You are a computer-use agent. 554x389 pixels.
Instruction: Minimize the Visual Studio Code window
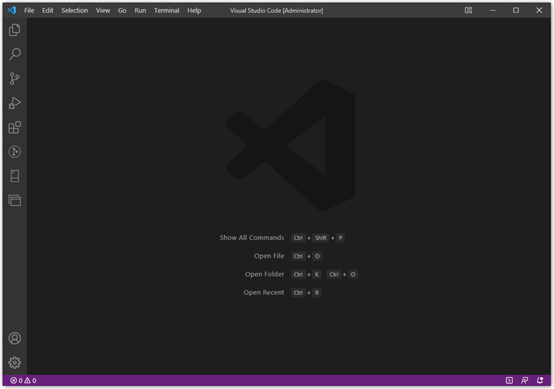pos(493,10)
